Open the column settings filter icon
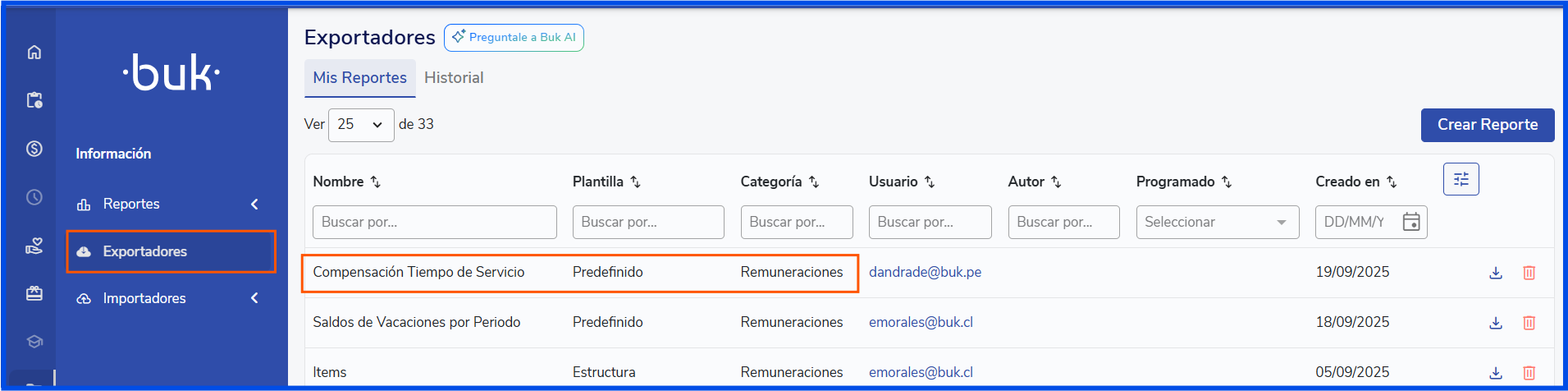Viewport: 1568px width, 391px height. point(1461,179)
